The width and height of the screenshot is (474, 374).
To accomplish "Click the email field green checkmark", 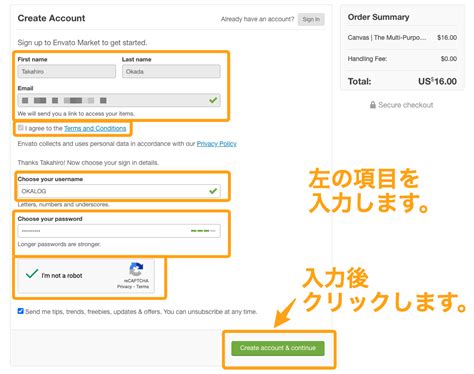I will 213,100.
